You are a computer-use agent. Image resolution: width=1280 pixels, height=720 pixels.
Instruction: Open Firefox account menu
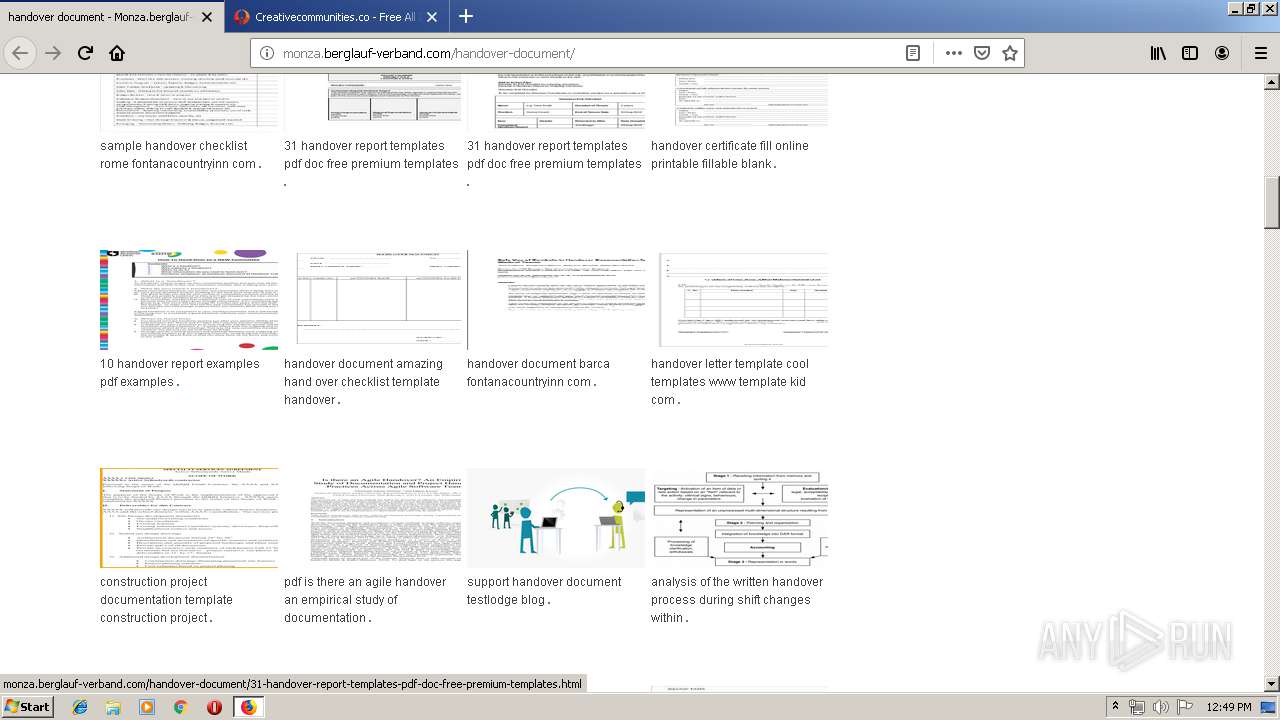coord(1222,53)
